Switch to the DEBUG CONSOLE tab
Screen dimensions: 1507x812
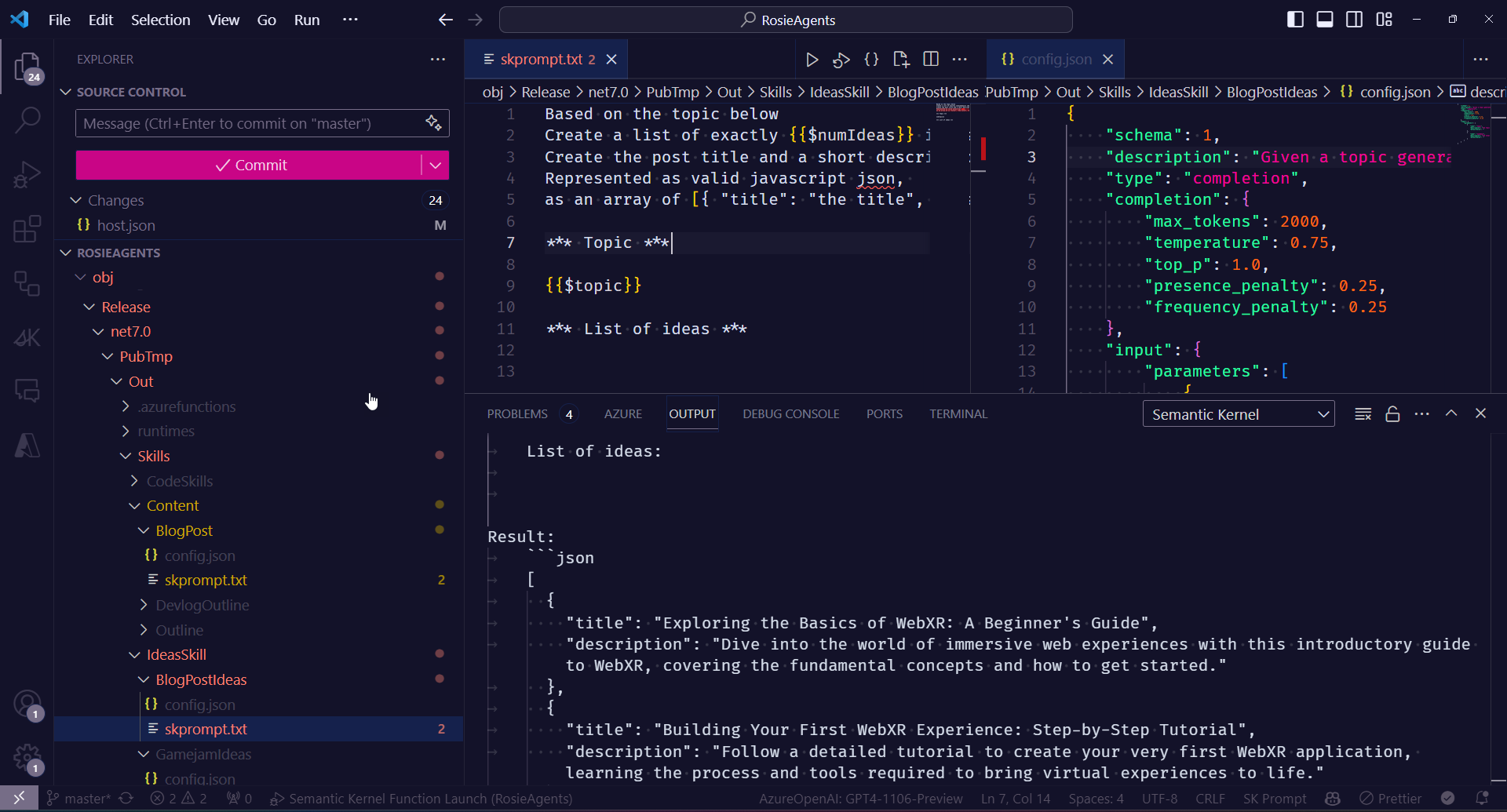point(791,413)
